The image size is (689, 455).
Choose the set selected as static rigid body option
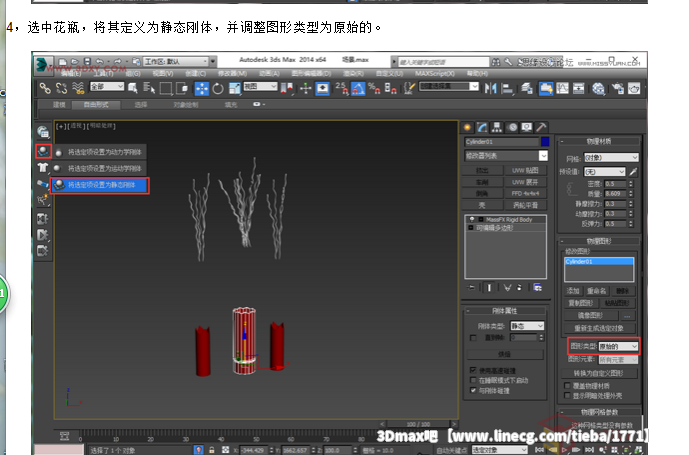[x=100, y=185]
